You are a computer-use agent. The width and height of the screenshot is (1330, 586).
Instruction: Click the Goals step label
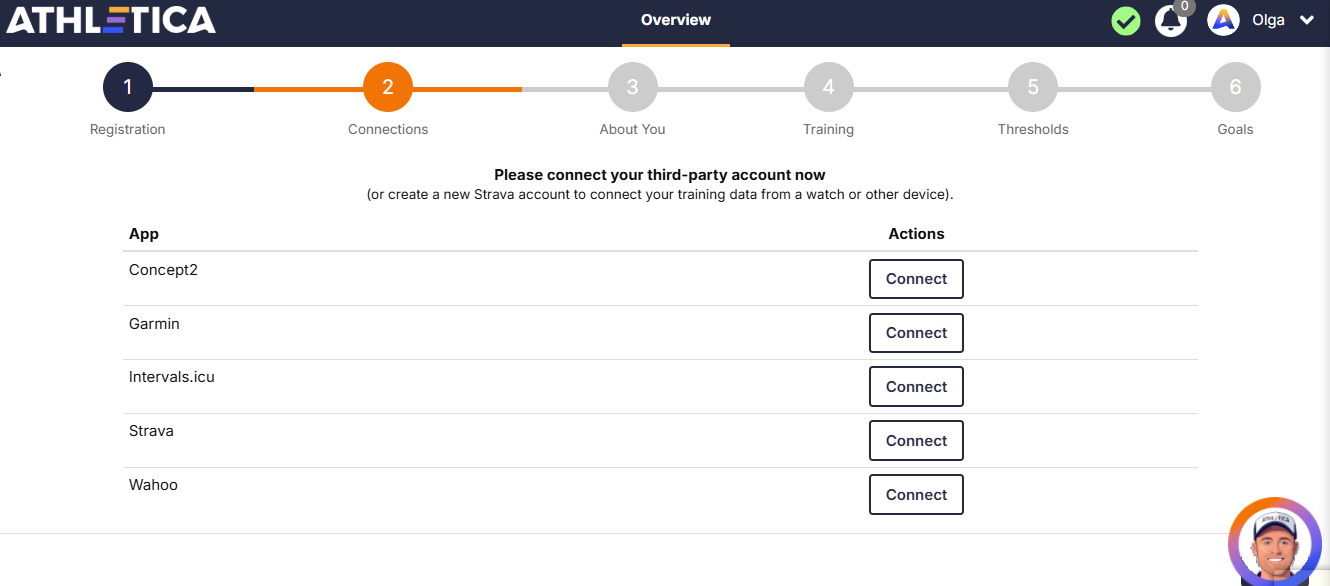[x=1235, y=129]
